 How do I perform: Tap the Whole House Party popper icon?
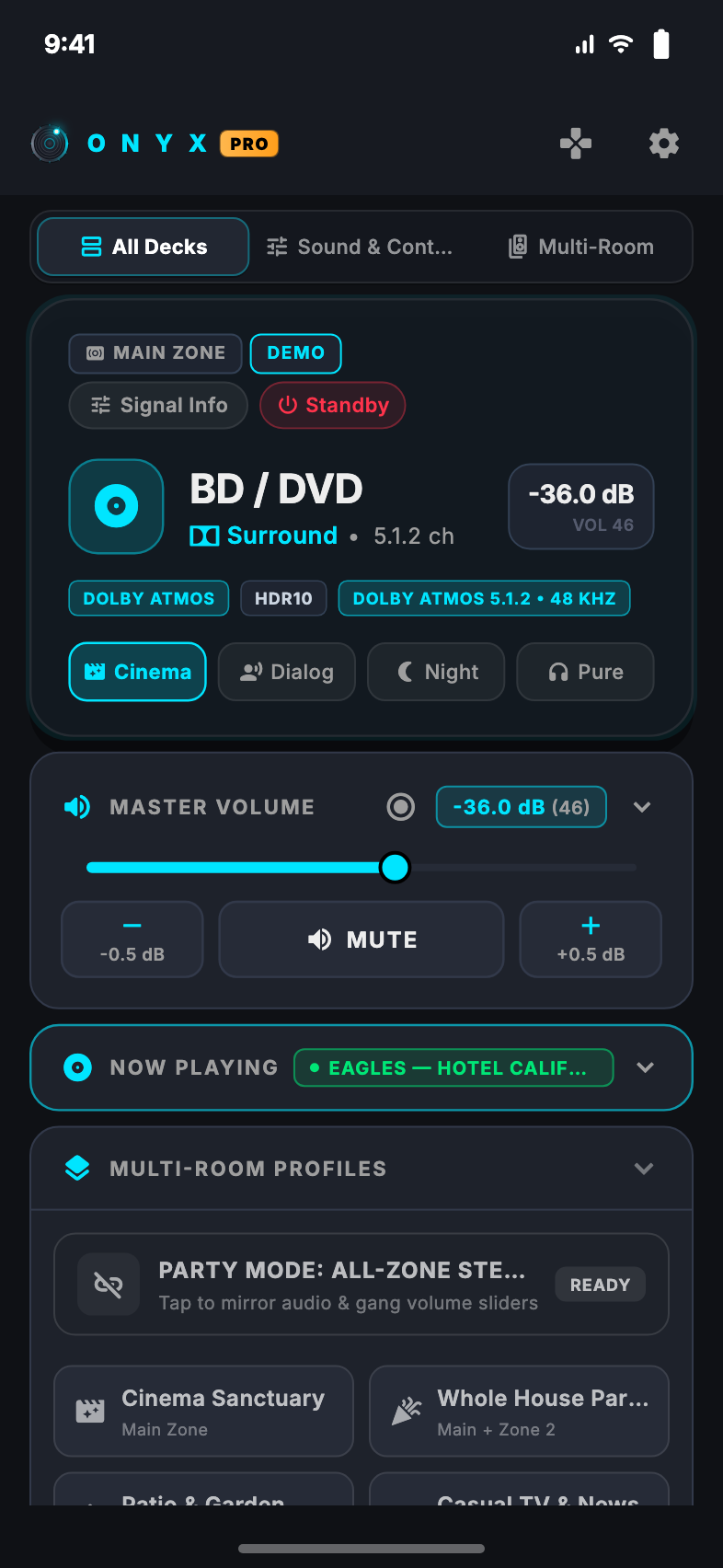406,1411
